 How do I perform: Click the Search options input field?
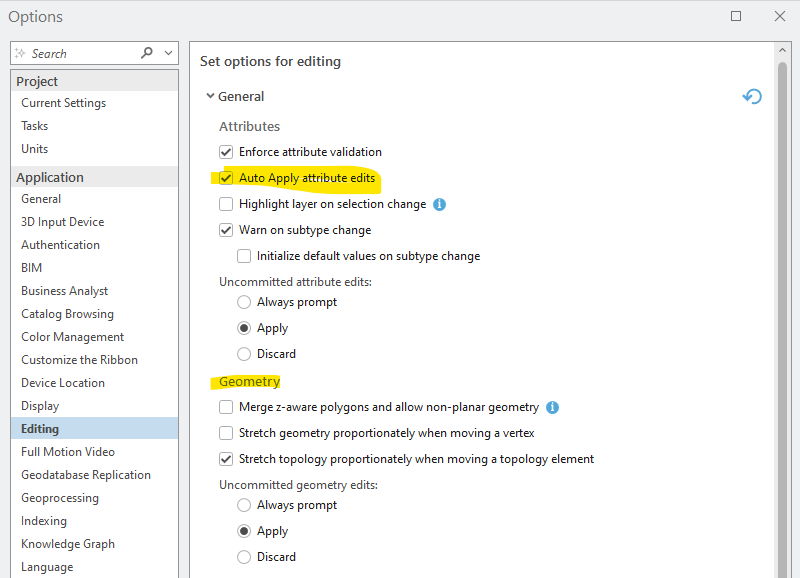[75, 53]
